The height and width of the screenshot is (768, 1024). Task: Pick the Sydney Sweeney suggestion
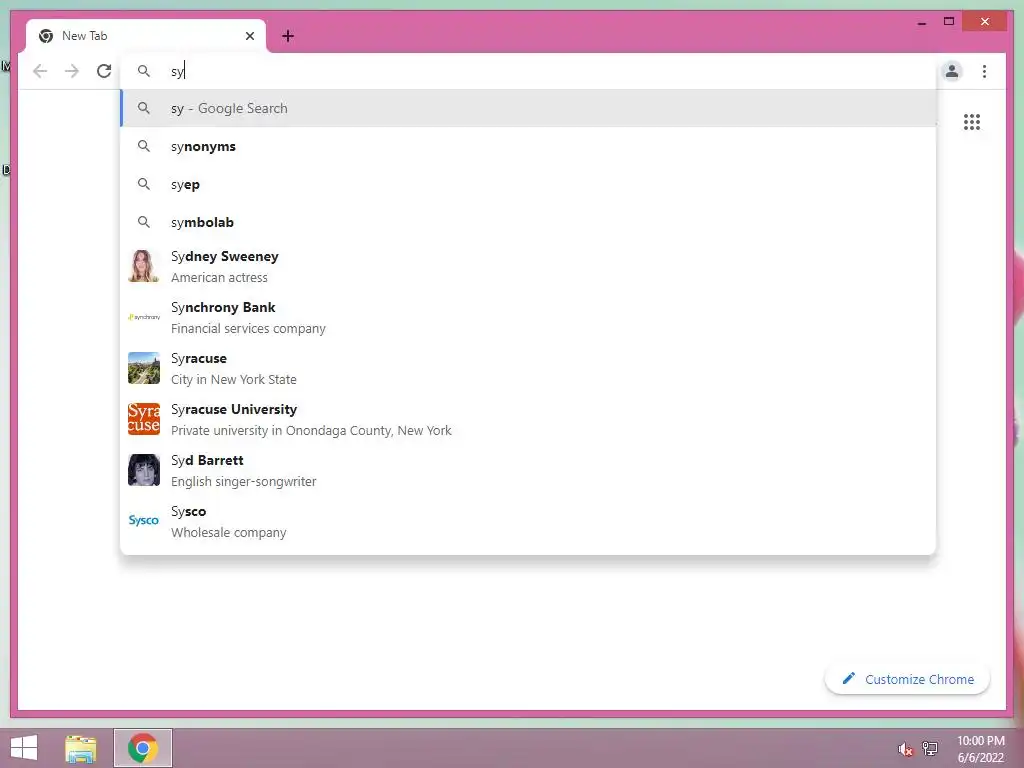click(528, 266)
